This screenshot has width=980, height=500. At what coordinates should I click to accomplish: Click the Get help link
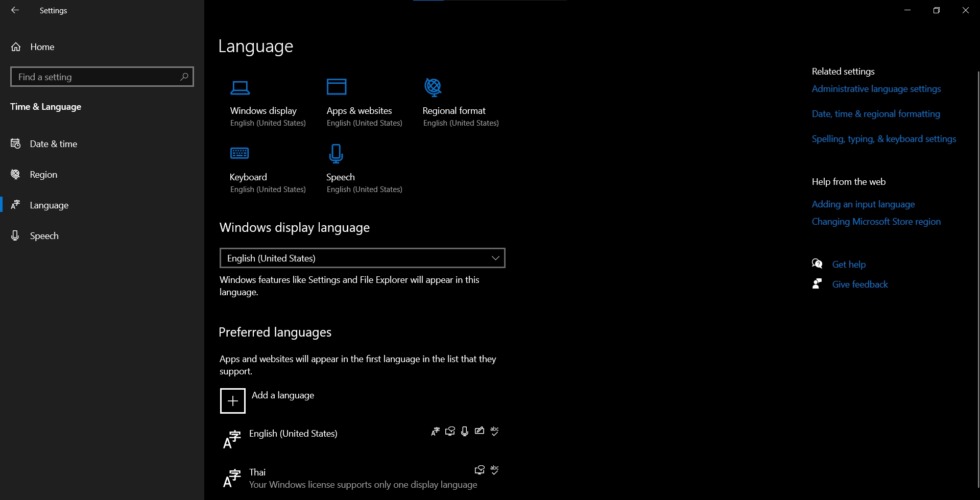click(849, 264)
